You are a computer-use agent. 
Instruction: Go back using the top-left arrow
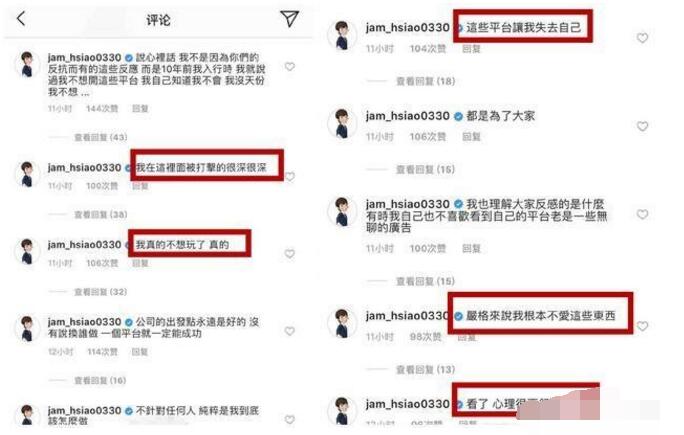tap(21, 19)
